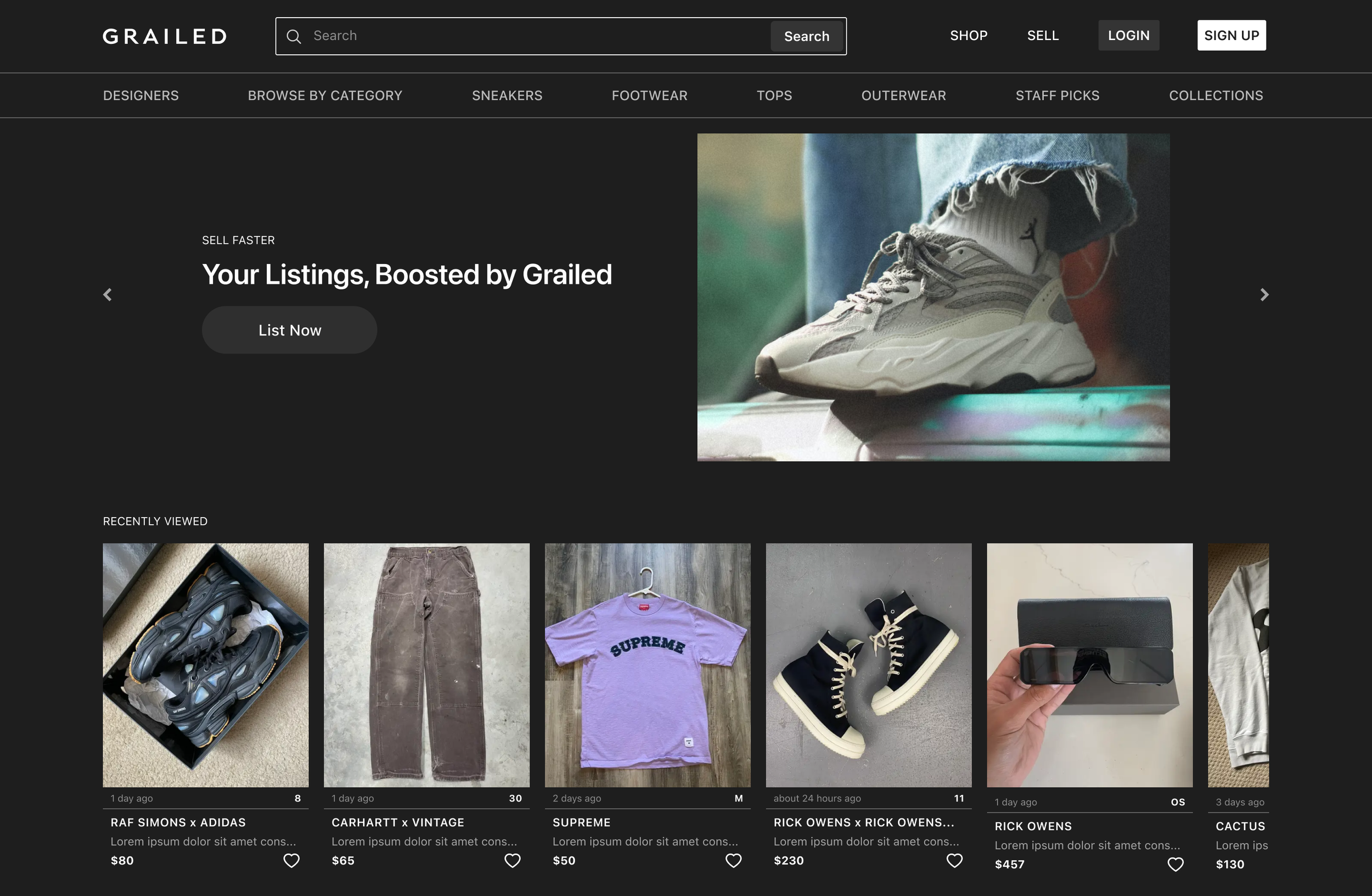Click the magnifying glass search icon
1372x896 pixels.
click(x=294, y=36)
